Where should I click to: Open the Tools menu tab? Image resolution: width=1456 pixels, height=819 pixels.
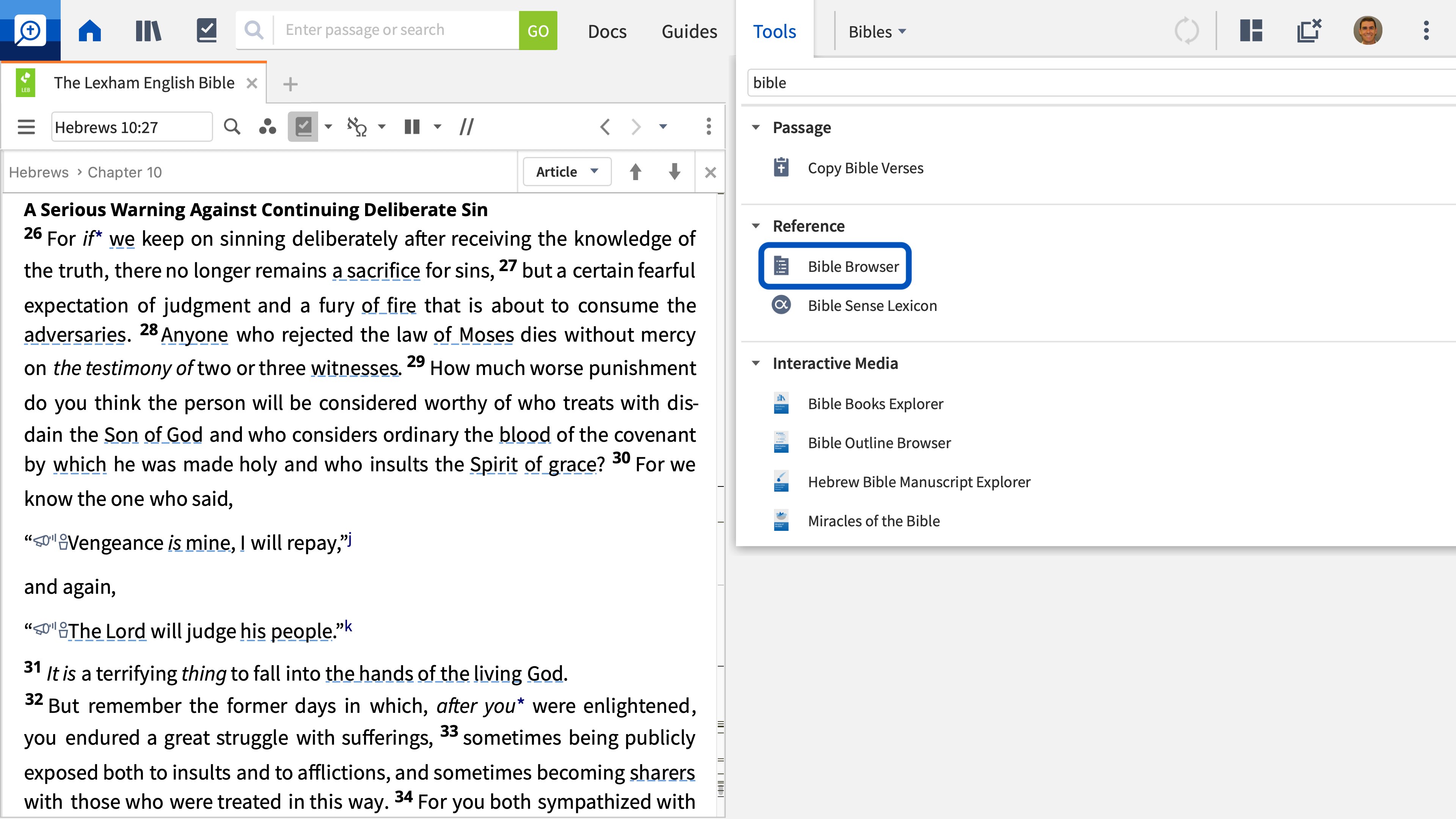click(x=774, y=31)
